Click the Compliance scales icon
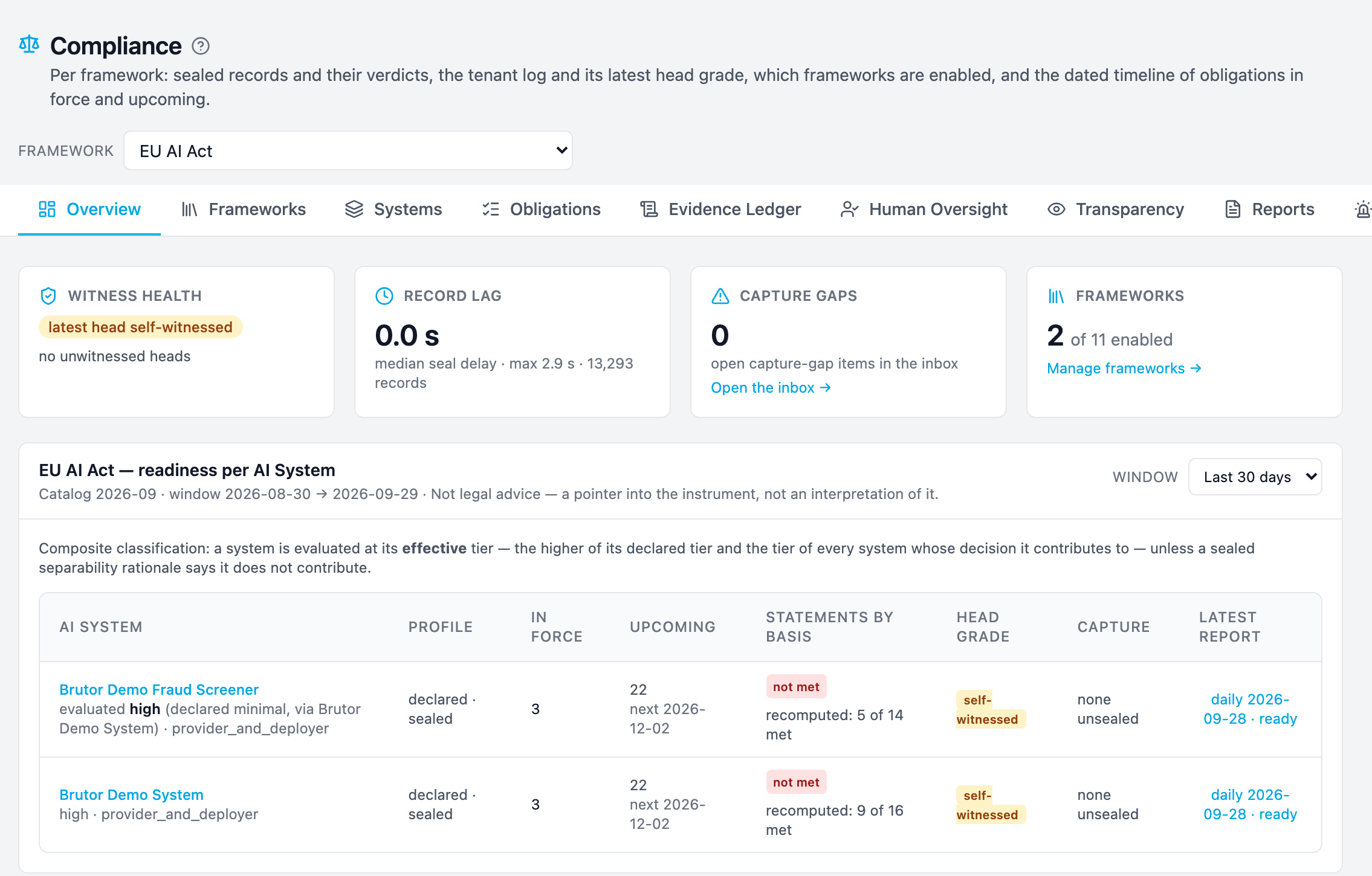 pos(29,44)
